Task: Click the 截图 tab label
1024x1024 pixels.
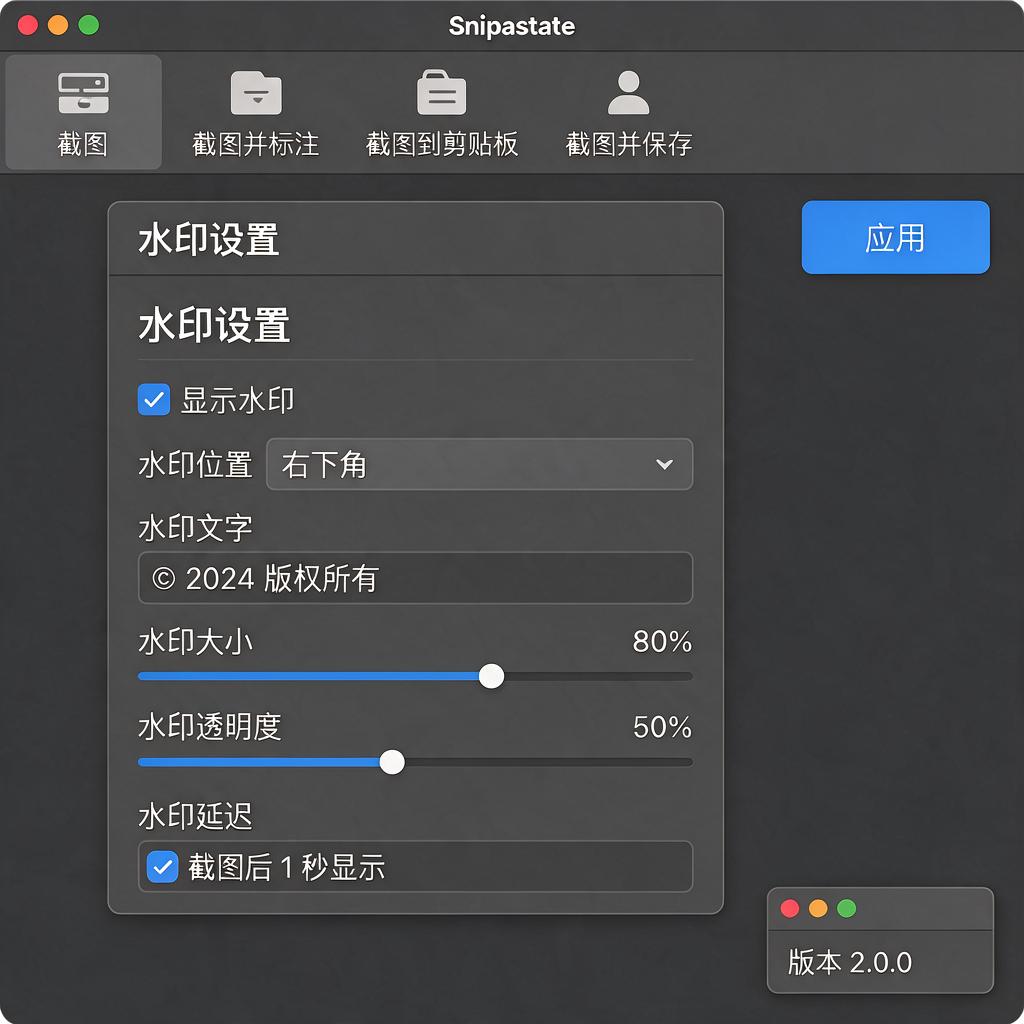Action: click(83, 144)
